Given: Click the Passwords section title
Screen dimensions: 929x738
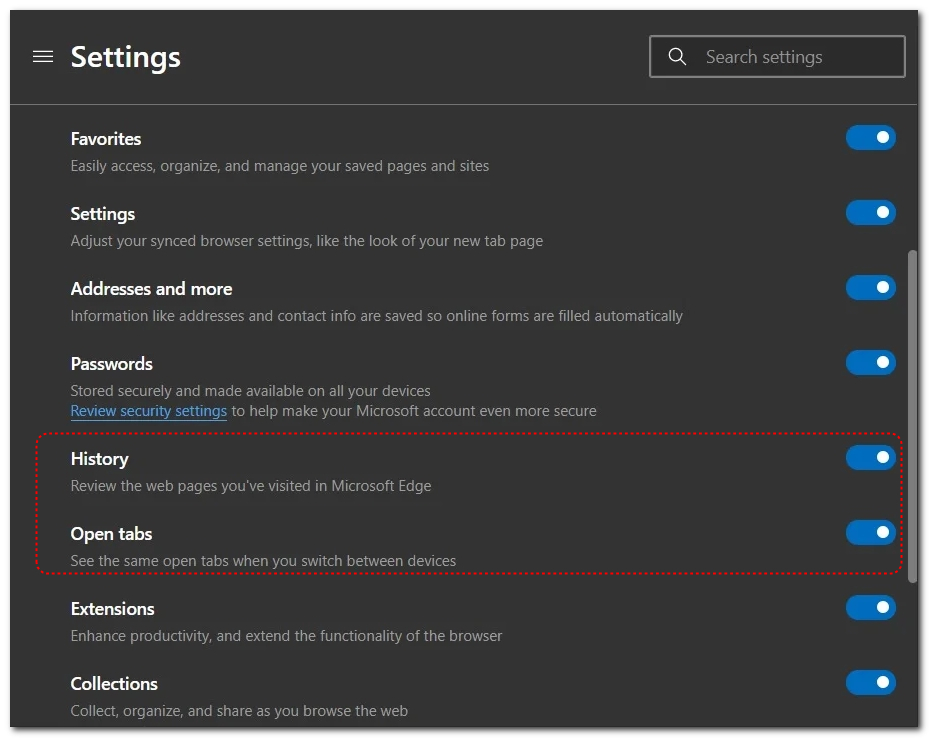Looking at the screenshot, I should (x=111, y=364).
